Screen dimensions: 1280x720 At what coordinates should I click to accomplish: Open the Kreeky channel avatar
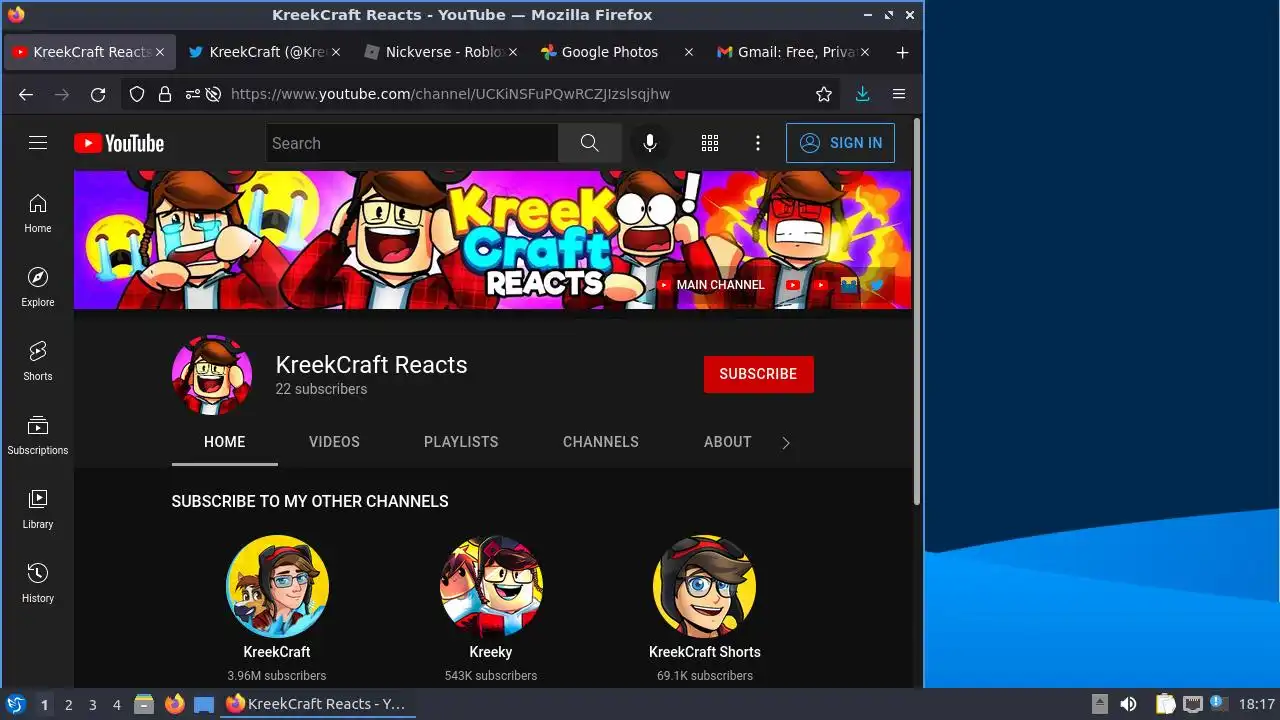point(491,586)
